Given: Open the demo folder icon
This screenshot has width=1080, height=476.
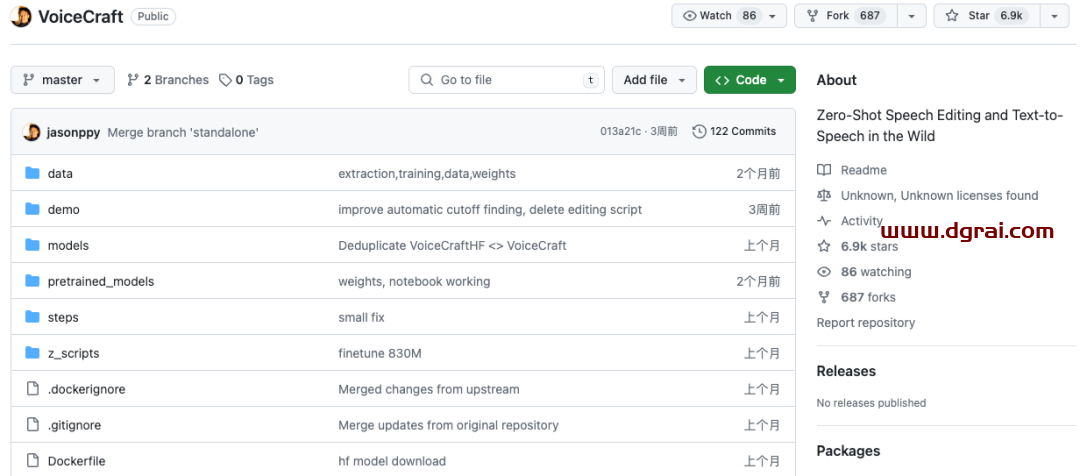Looking at the screenshot, I should (x=32, y=209).
